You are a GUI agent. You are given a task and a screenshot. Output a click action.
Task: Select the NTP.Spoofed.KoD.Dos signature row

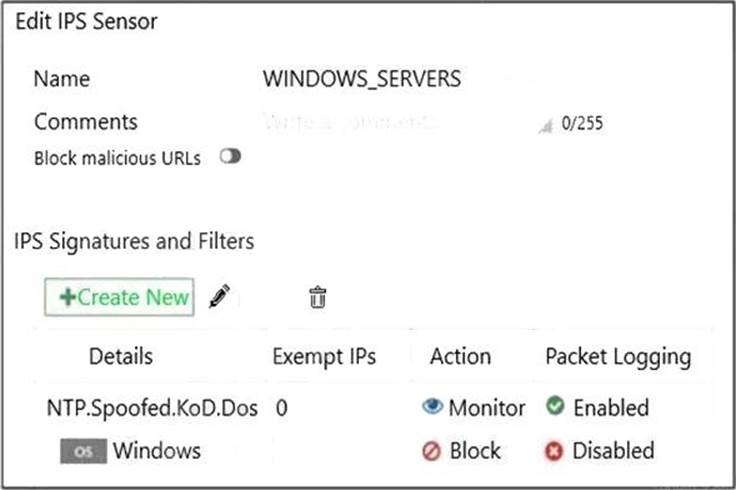click(x=153, y=407)
